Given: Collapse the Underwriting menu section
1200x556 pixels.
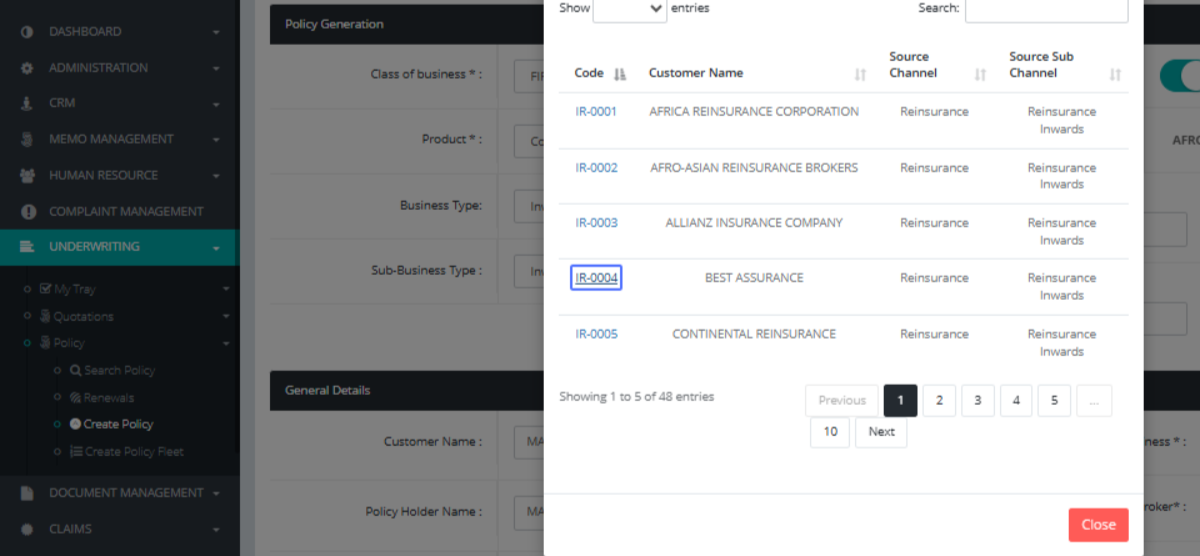Looking at the screenshot, I should click(x=216, y=247).
